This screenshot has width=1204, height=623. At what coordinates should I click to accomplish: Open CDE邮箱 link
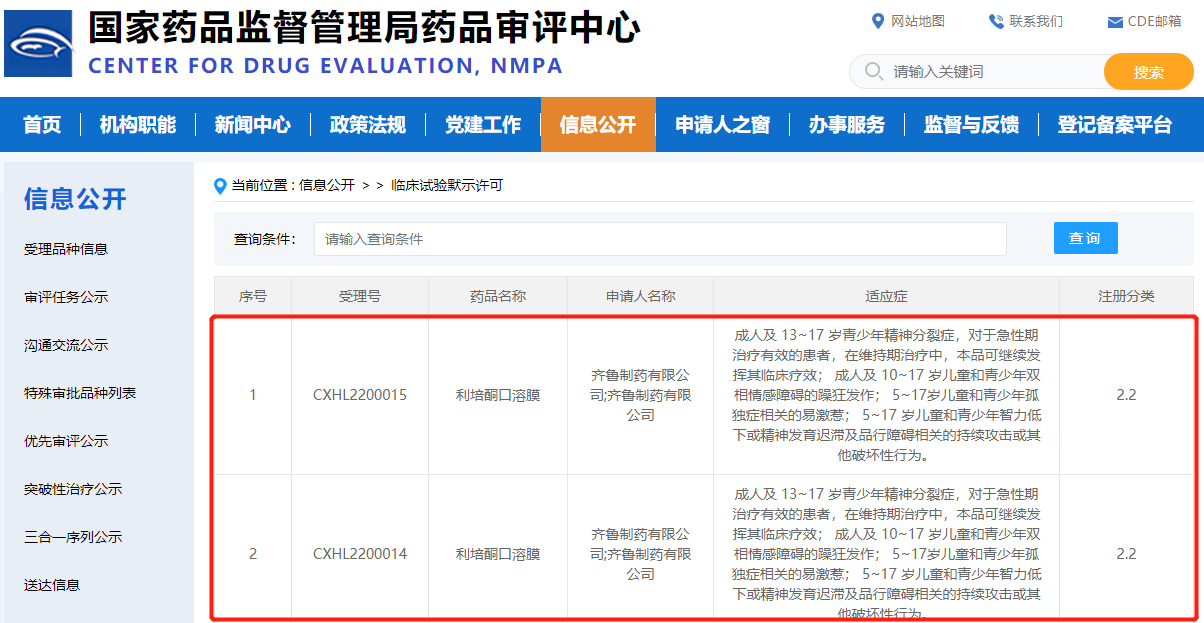pos(1155,21)
